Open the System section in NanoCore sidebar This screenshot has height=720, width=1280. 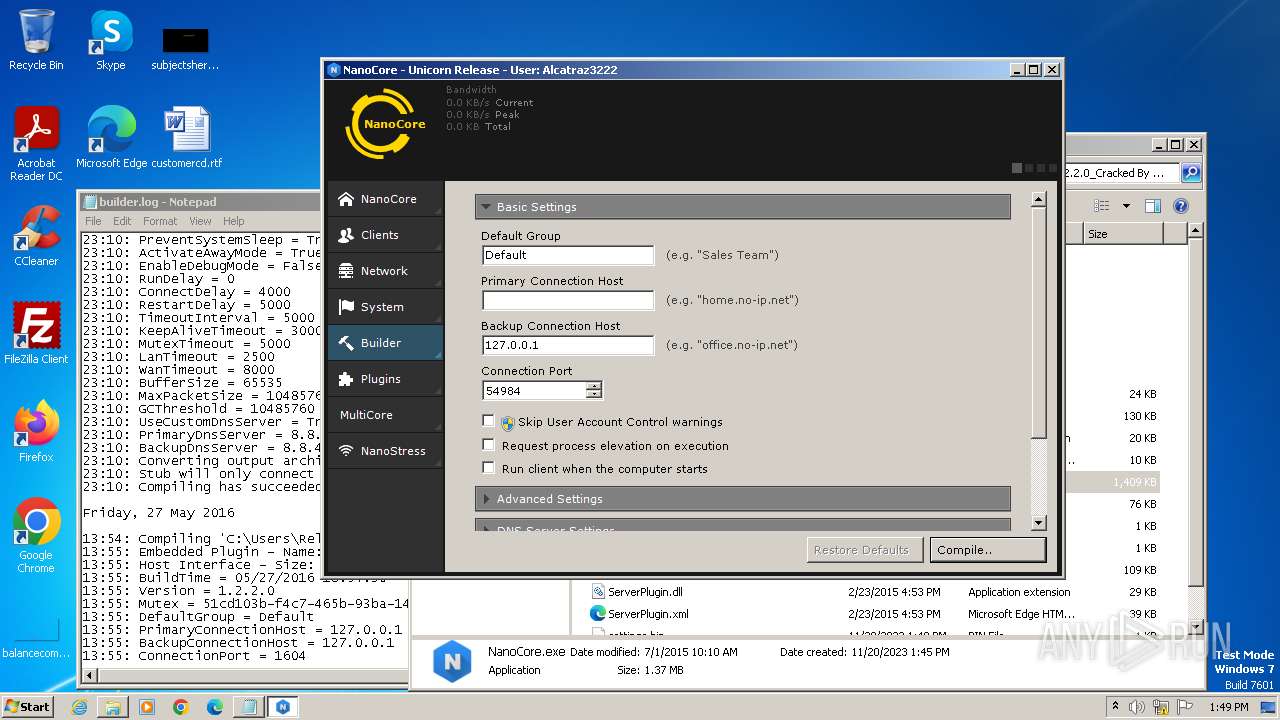pos(385,307)
